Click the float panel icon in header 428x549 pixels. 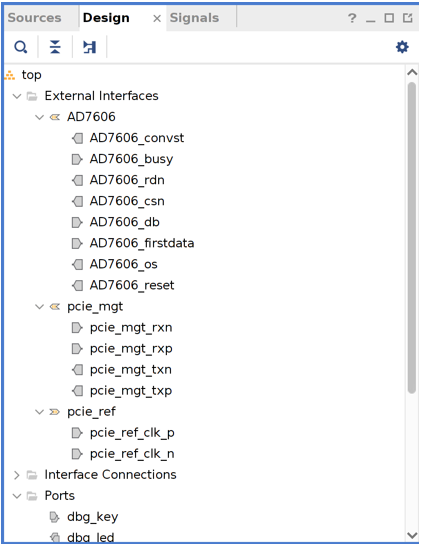(x=408, y=18)
